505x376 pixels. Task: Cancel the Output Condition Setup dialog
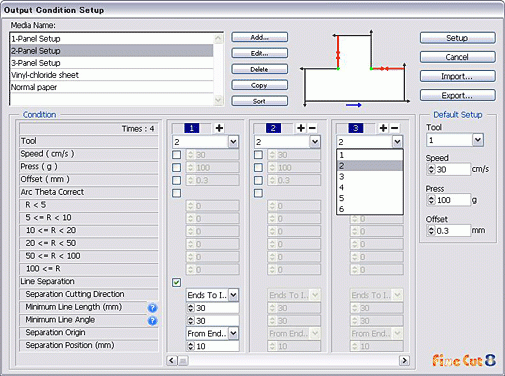(457, 57)
